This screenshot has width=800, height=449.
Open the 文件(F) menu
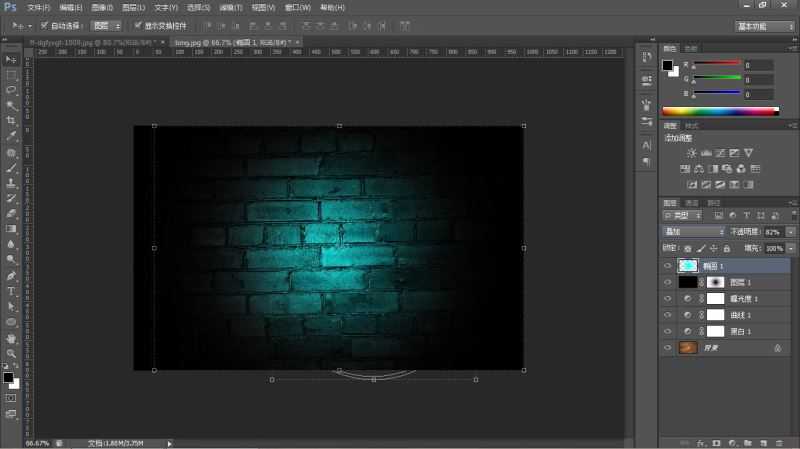click(x=38, y=7)
